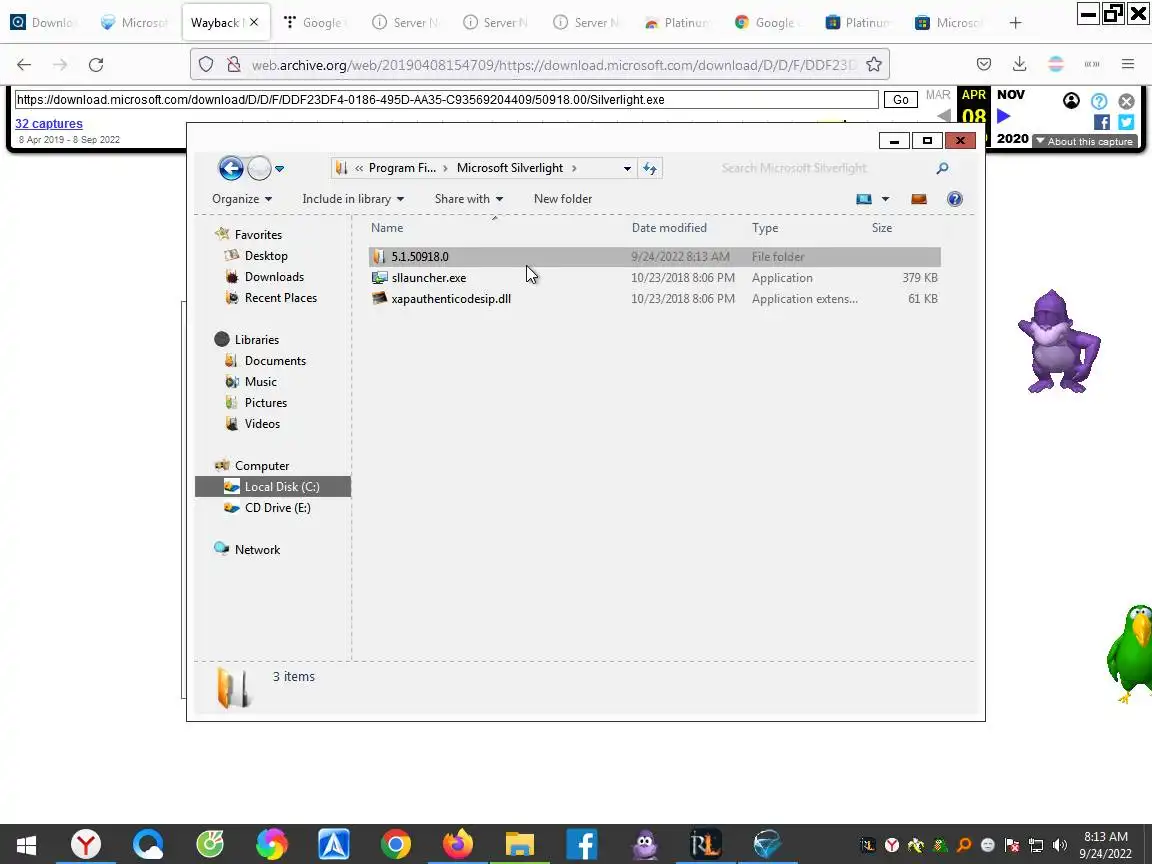Click the browser reload button

click(96, 65)
